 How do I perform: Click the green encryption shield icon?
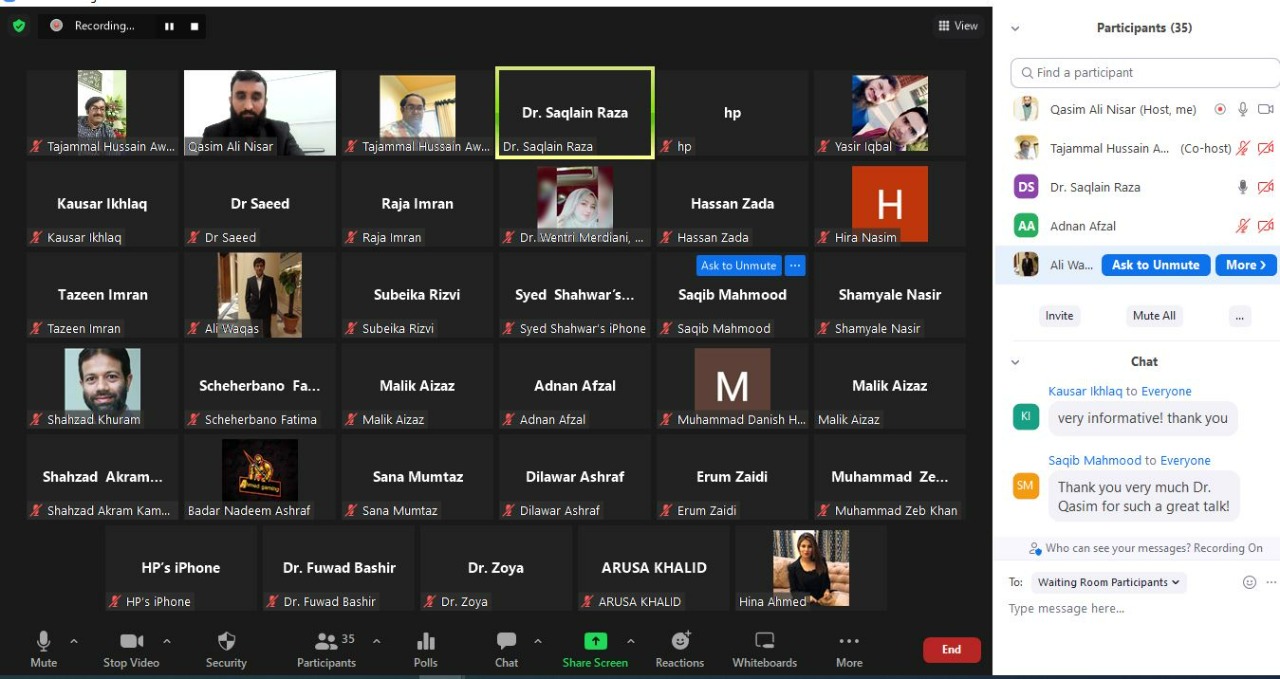coord(19,26)
